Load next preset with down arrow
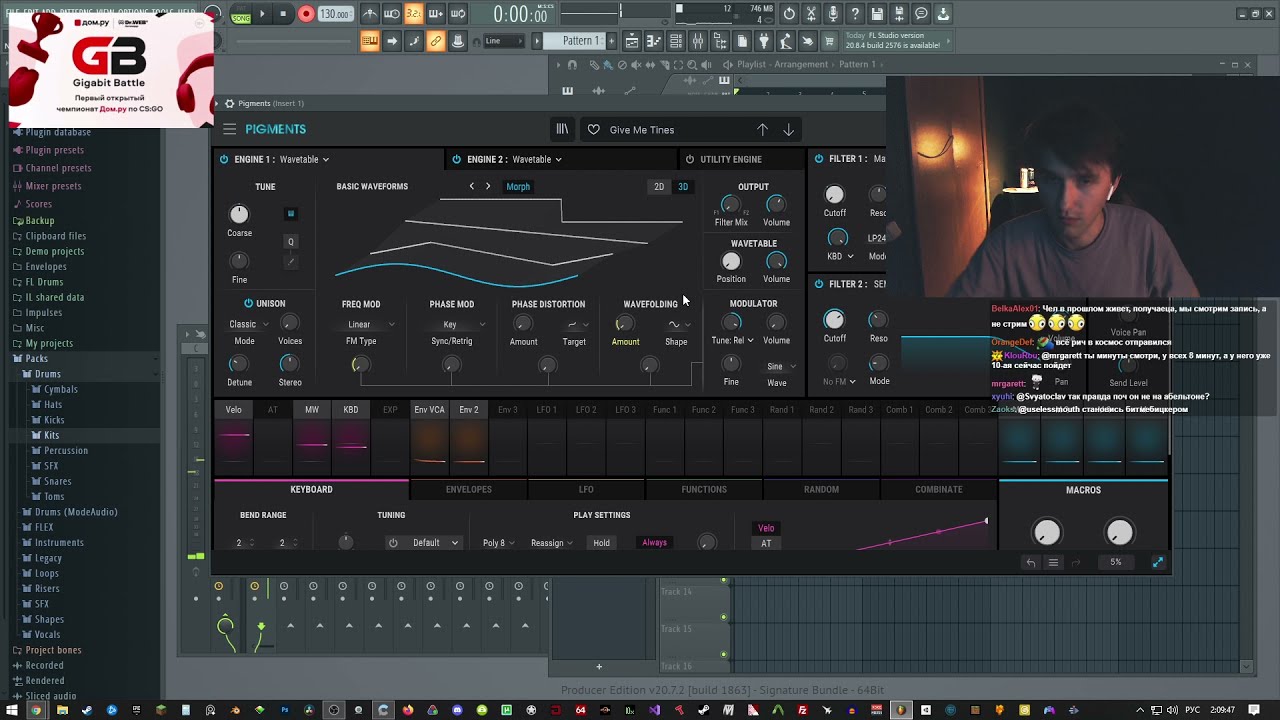Screen dimensions: 1280x720 [788, 129]
